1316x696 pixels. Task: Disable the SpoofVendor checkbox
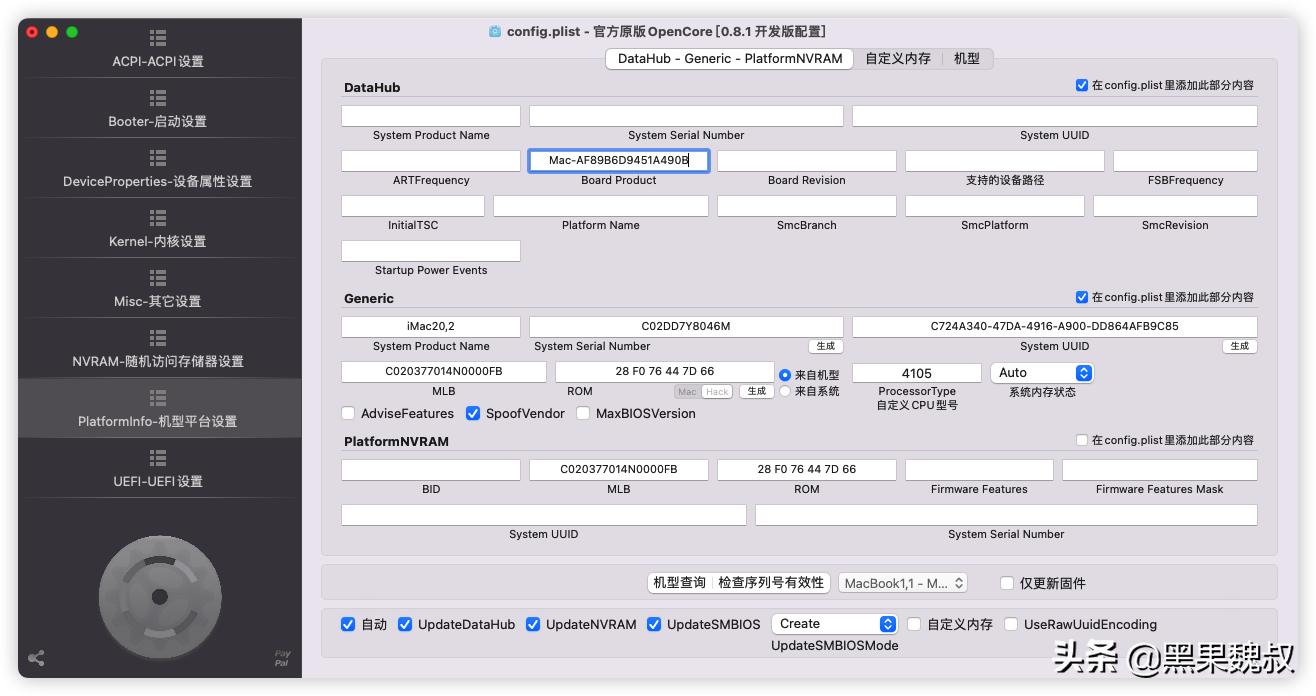[473, 413]
